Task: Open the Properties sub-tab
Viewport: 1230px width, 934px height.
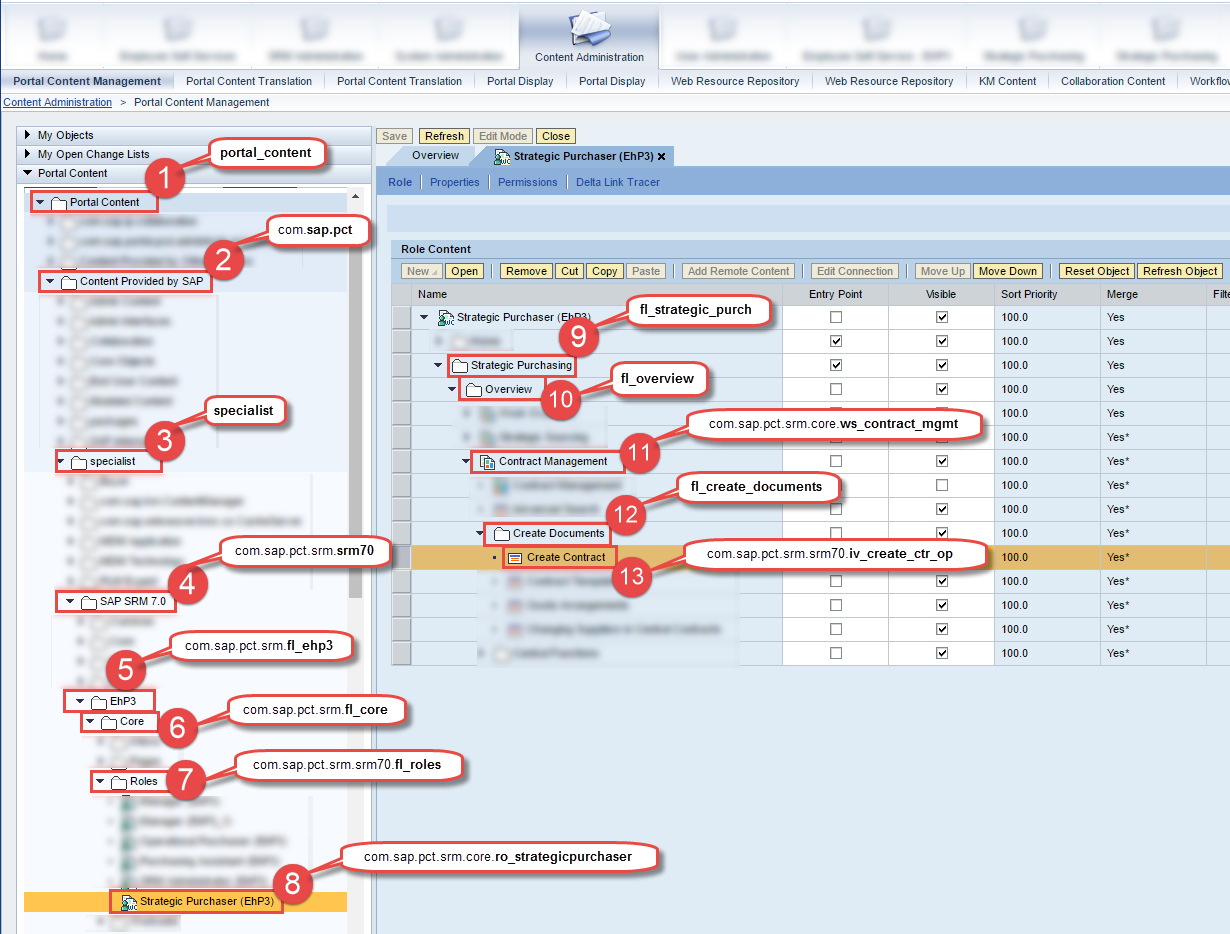Action: click(x=455, y=182)
